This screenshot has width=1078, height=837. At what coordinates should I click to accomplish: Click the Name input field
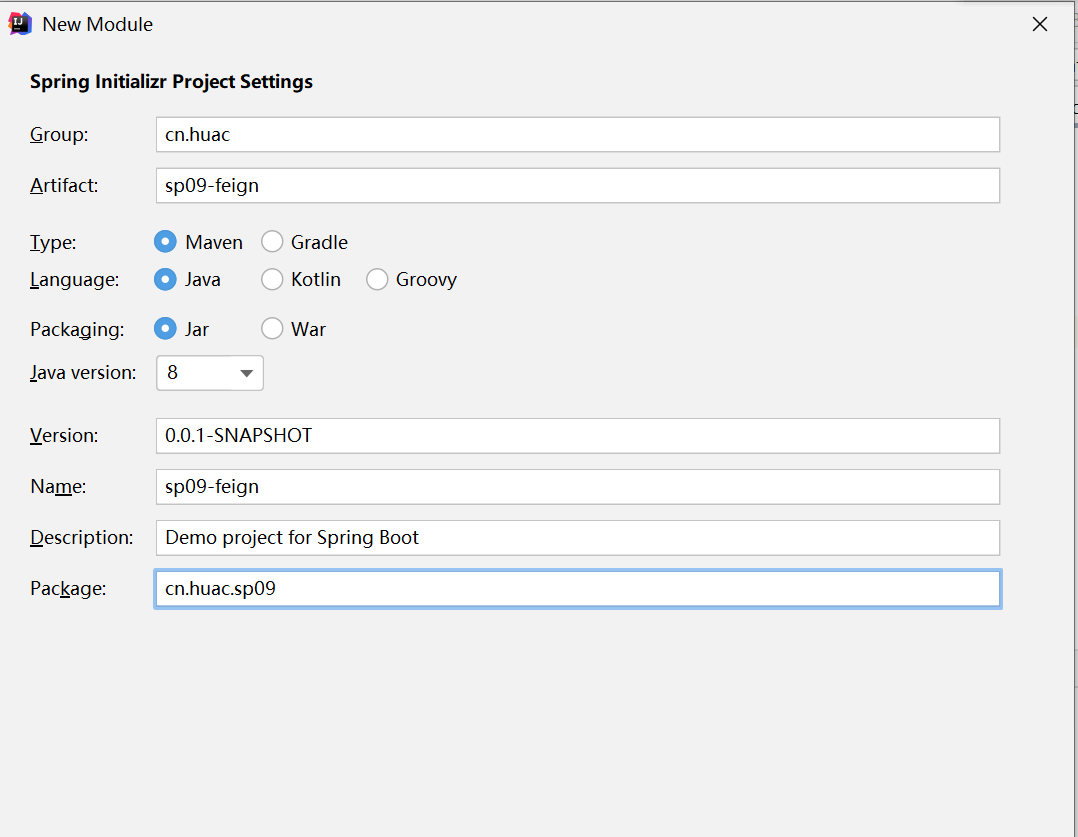pos(577,487)
